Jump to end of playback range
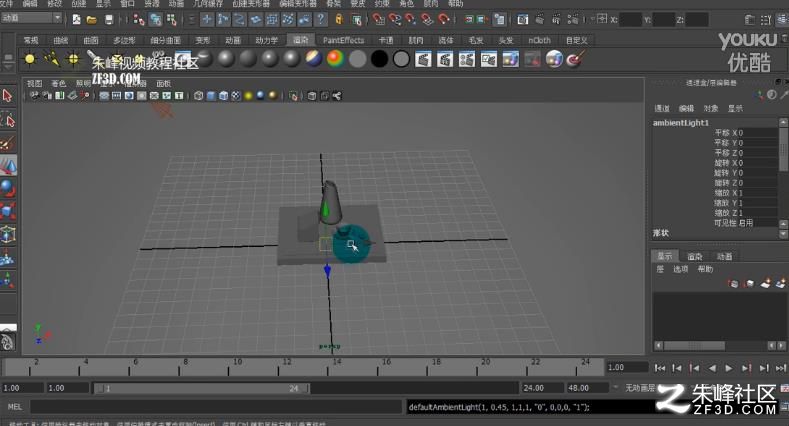789x426 pixels. [x=780, y=368]
